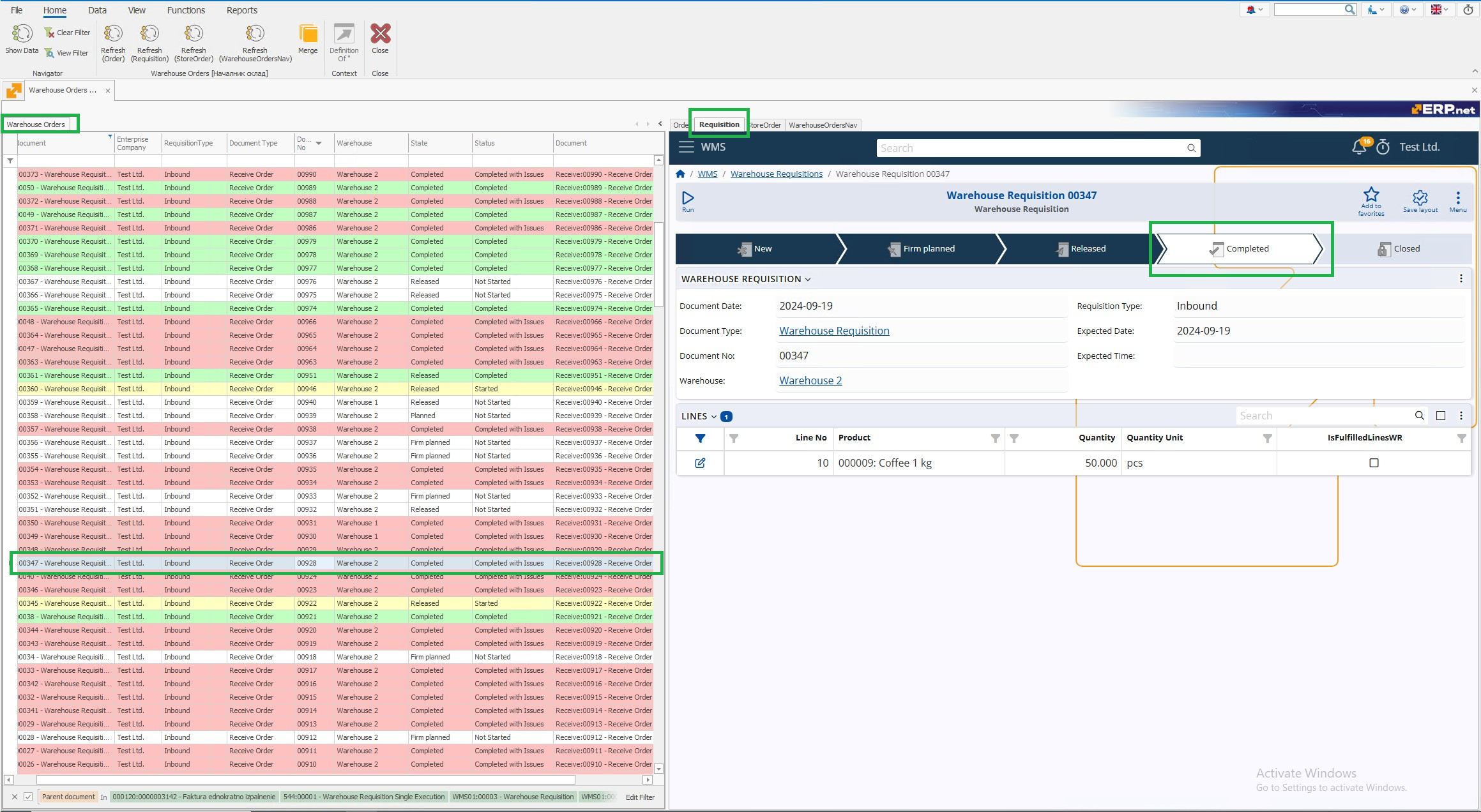Open the Lines panel kebab menu
Image resolution: width=1481 pixels, height=812 pixels.
pyautogui.click(x=1461, y=416)
